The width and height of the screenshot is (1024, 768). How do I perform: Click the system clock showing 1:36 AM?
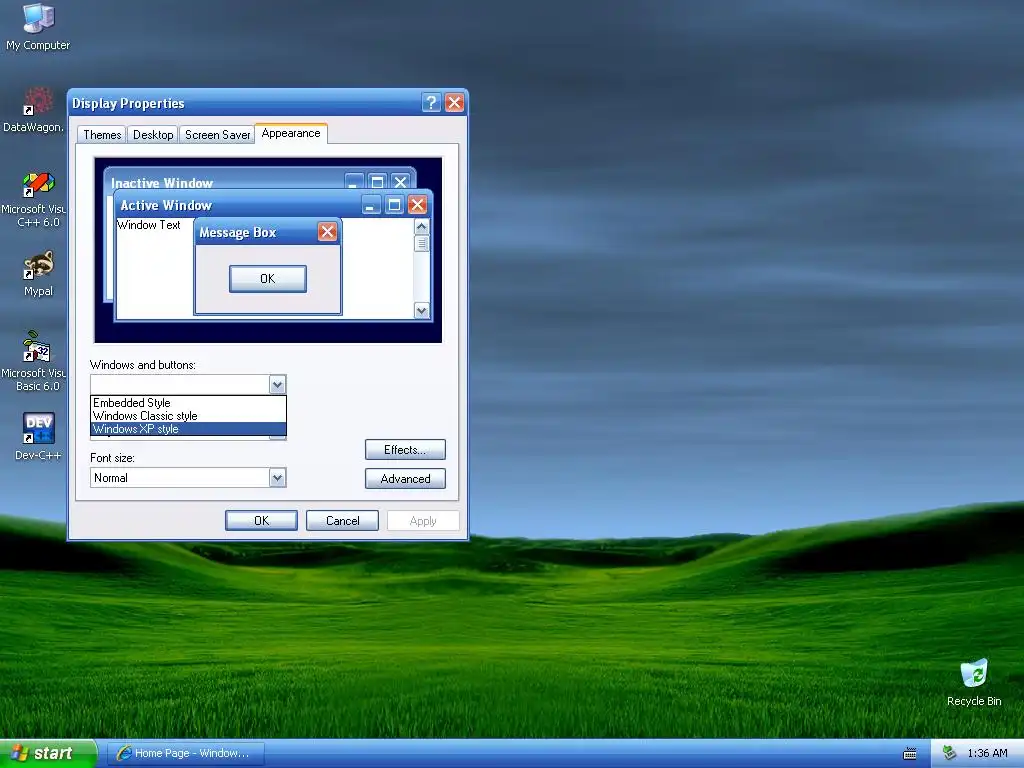coord(987,753)
